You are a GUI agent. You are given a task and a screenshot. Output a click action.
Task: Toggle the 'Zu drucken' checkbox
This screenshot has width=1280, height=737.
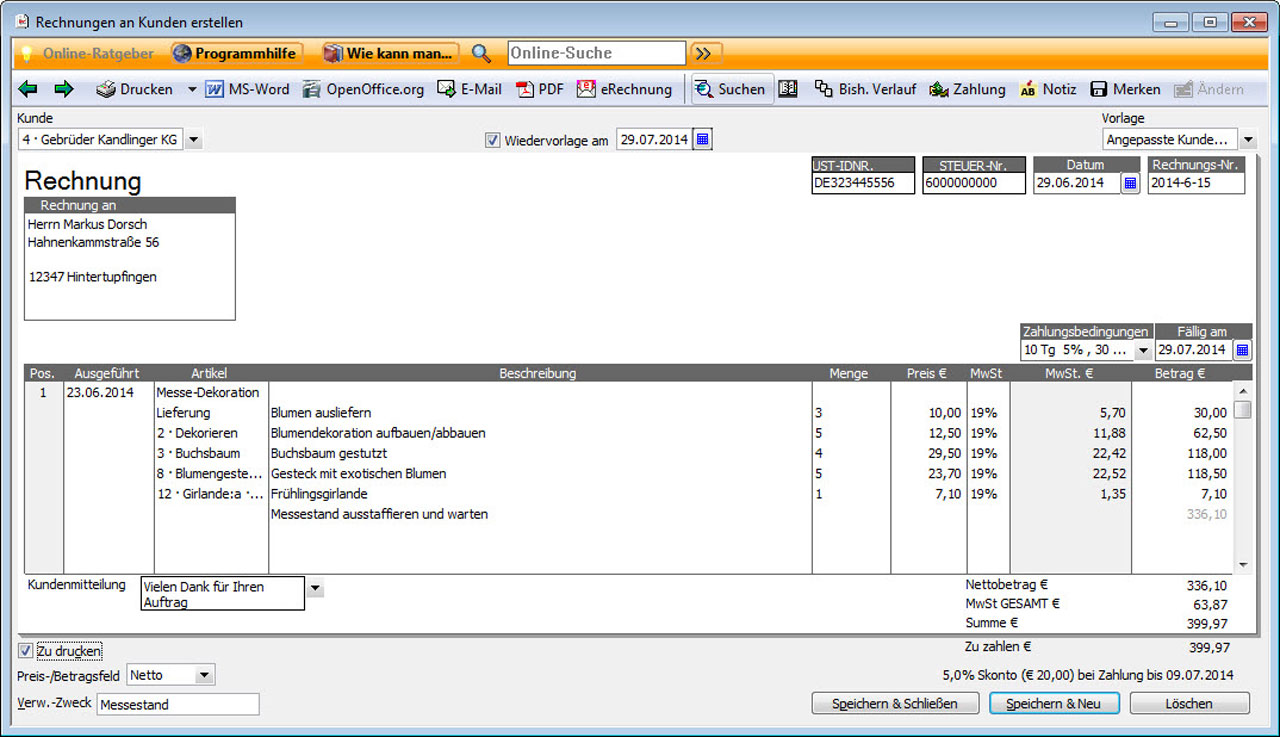click(x=25, y=651)
